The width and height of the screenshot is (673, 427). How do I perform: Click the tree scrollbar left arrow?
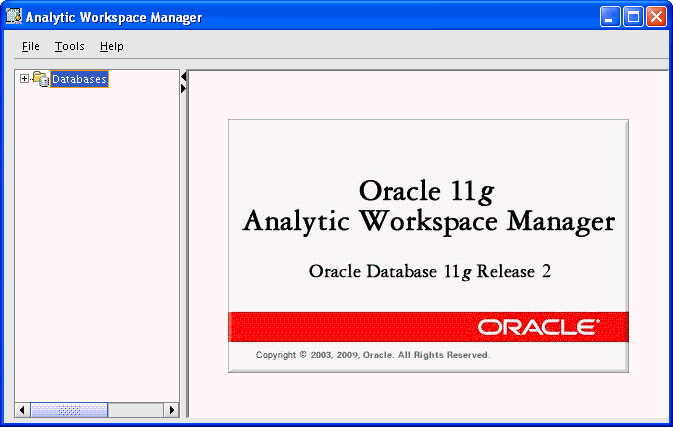tap(22, 410)
